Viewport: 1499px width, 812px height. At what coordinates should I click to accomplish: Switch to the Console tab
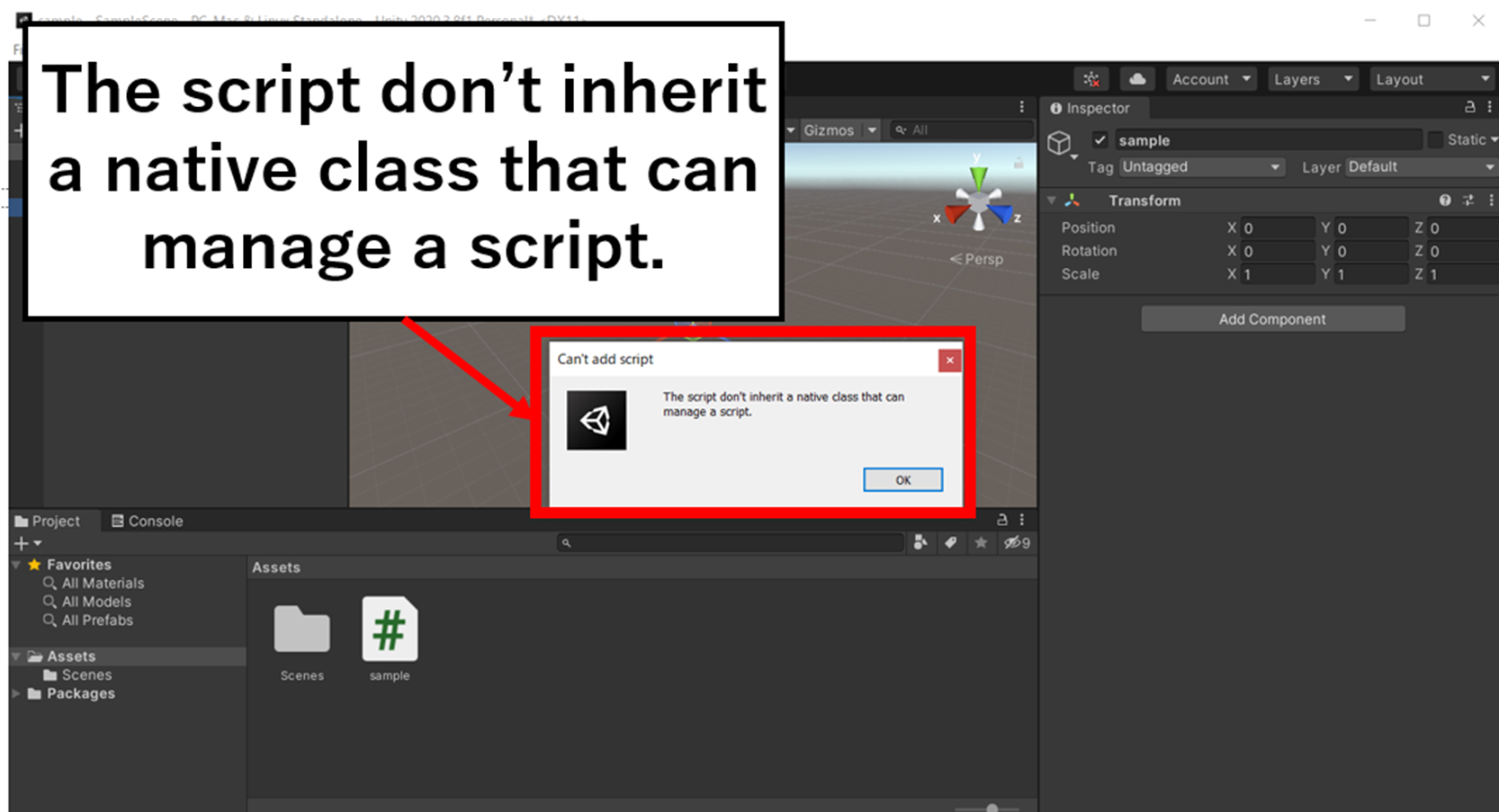[147, 521]
